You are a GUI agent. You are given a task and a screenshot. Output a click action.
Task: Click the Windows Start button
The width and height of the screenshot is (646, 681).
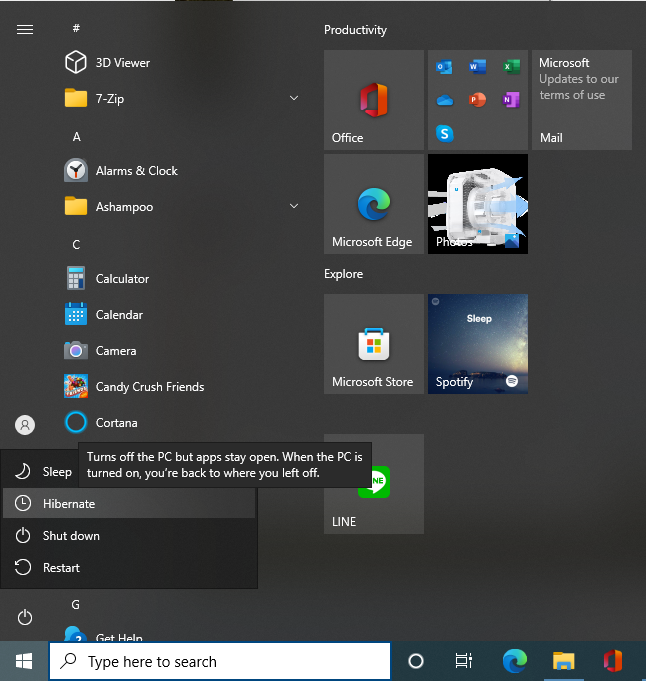[24, 661]
